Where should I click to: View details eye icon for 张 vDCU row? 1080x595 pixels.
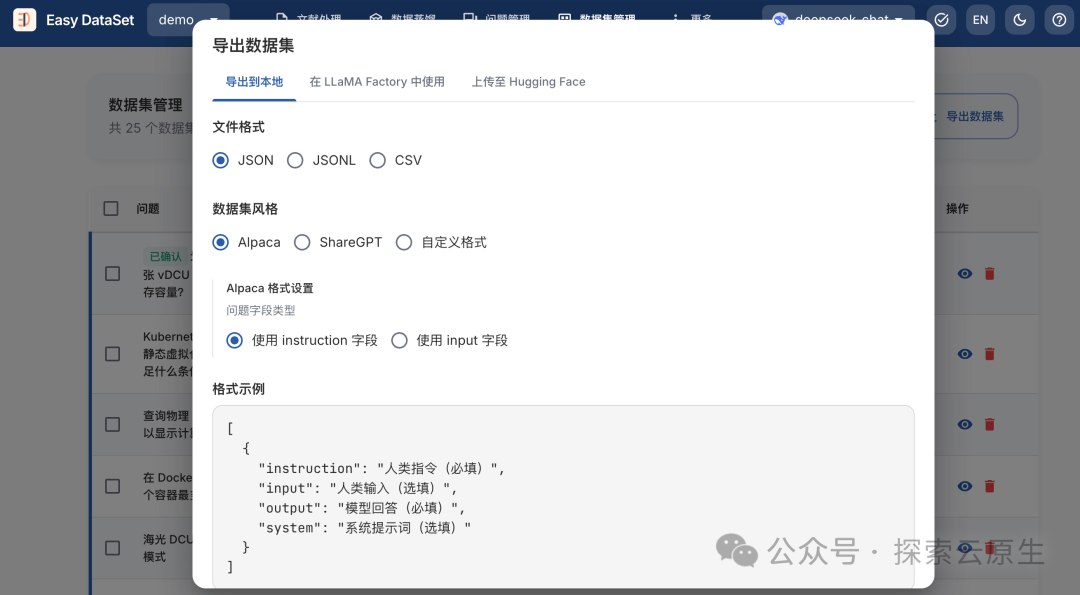965,273
